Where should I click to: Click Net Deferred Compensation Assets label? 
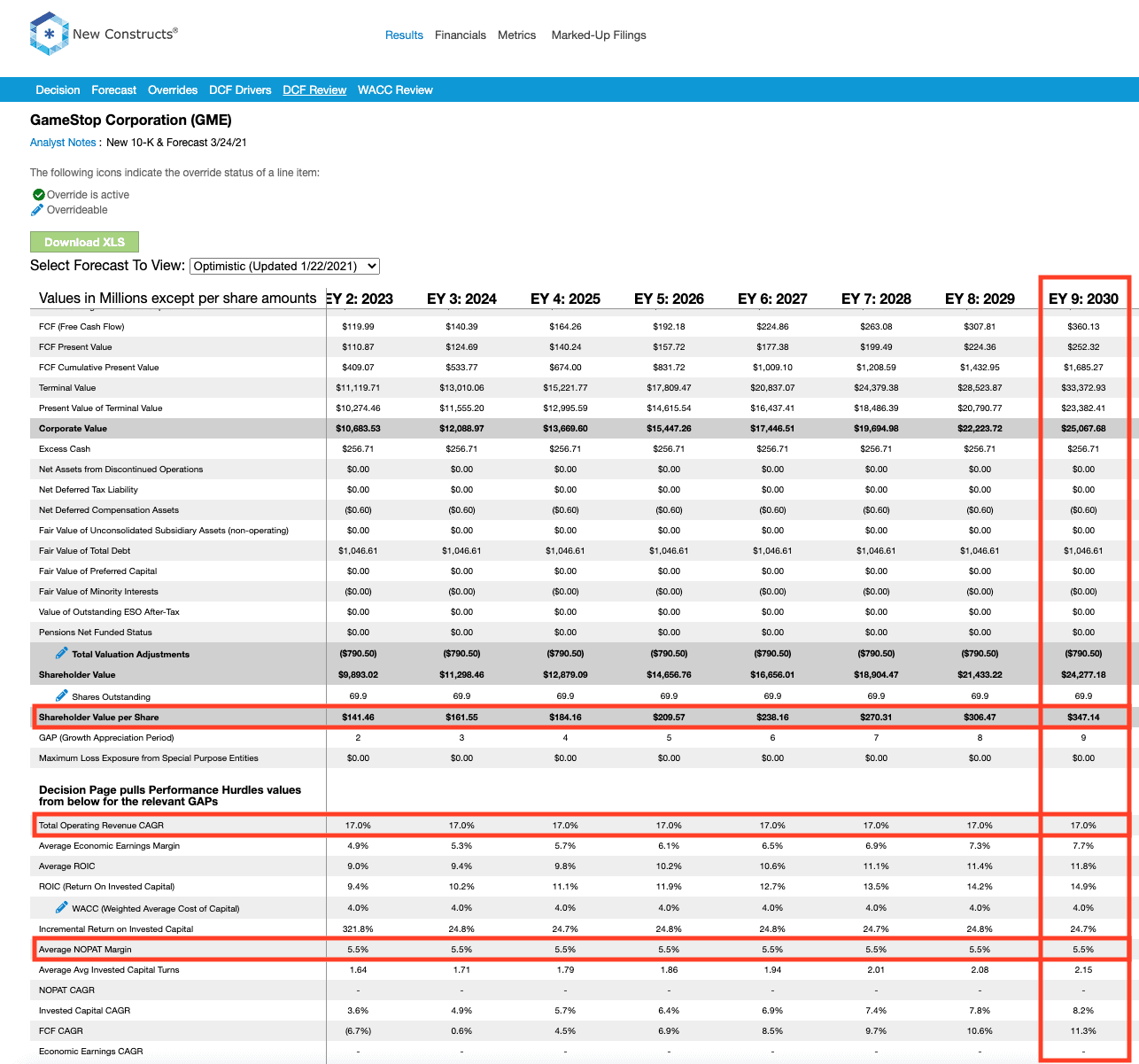pos(109,510)
